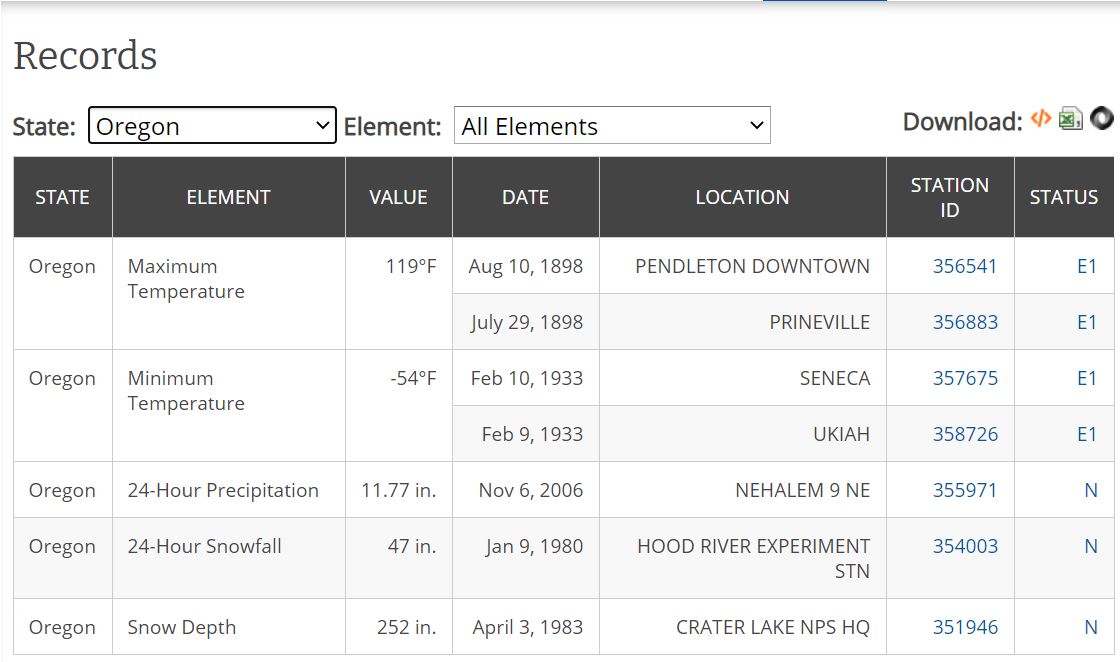Open station 354003 Hood River link
The width and height of the screenshot is (1120, 662).
click(965, 547)
